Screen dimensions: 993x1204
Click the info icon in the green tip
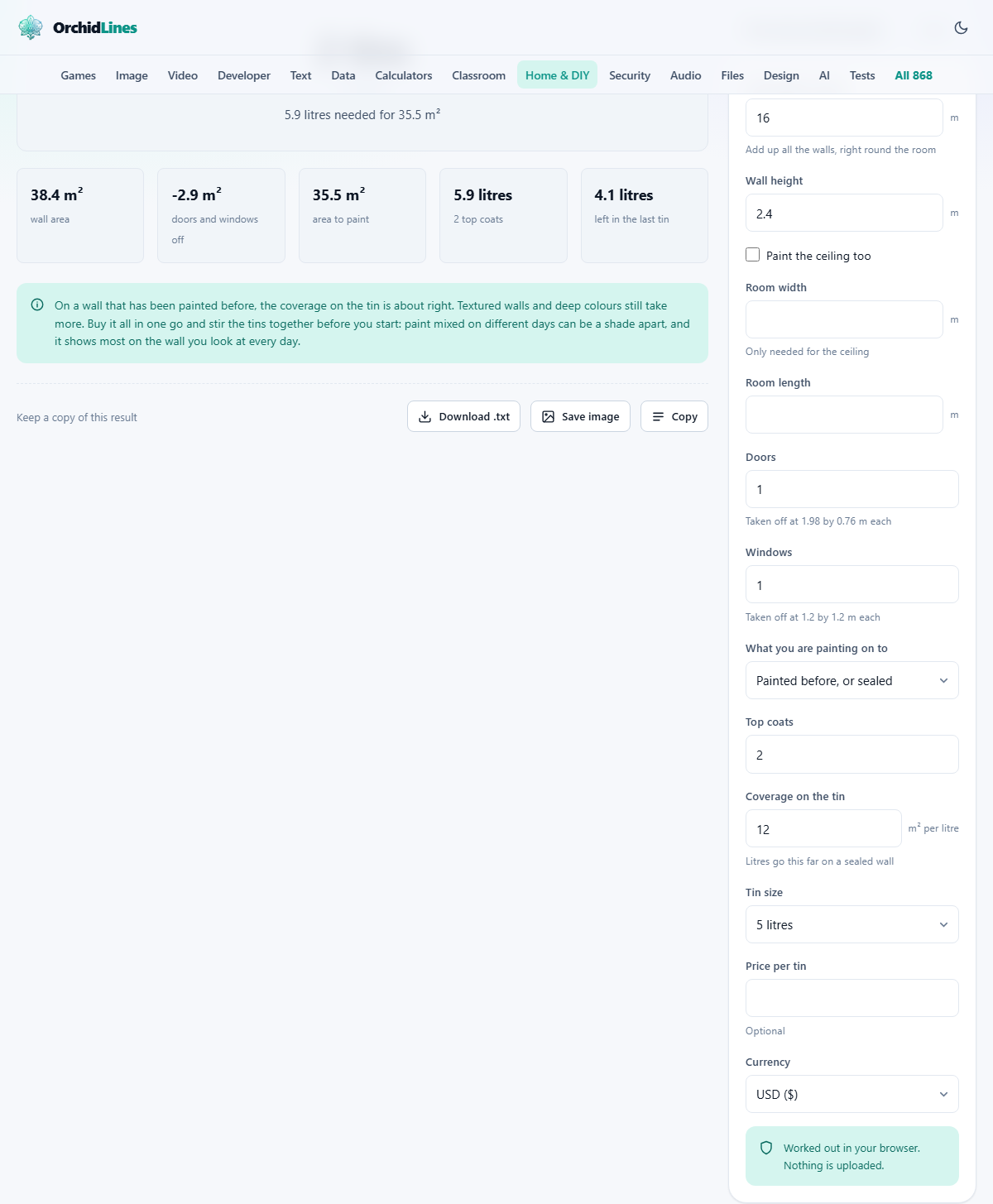tap(37, 305)
